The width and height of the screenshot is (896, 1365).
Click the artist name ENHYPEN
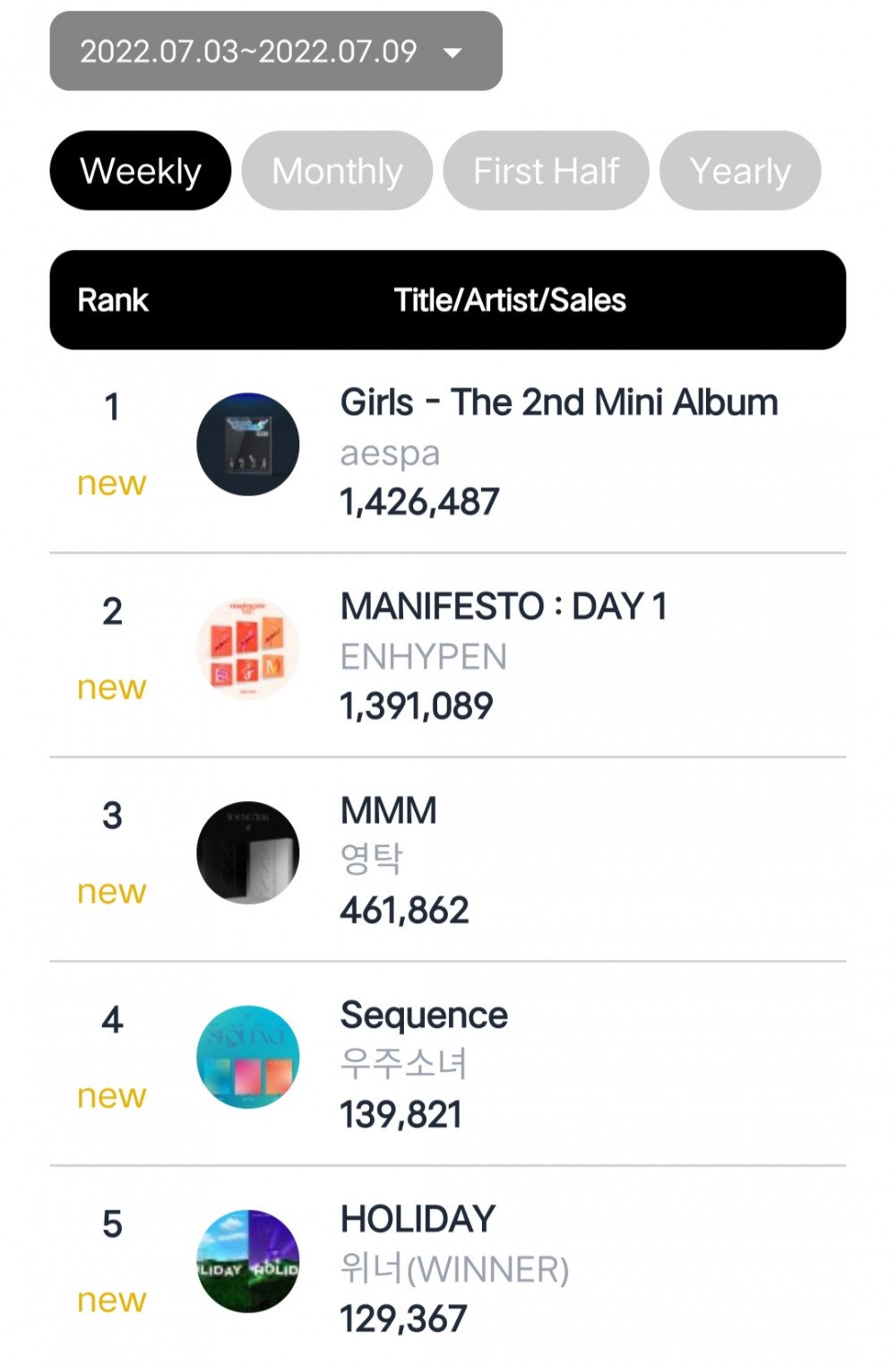pos(424,657)
